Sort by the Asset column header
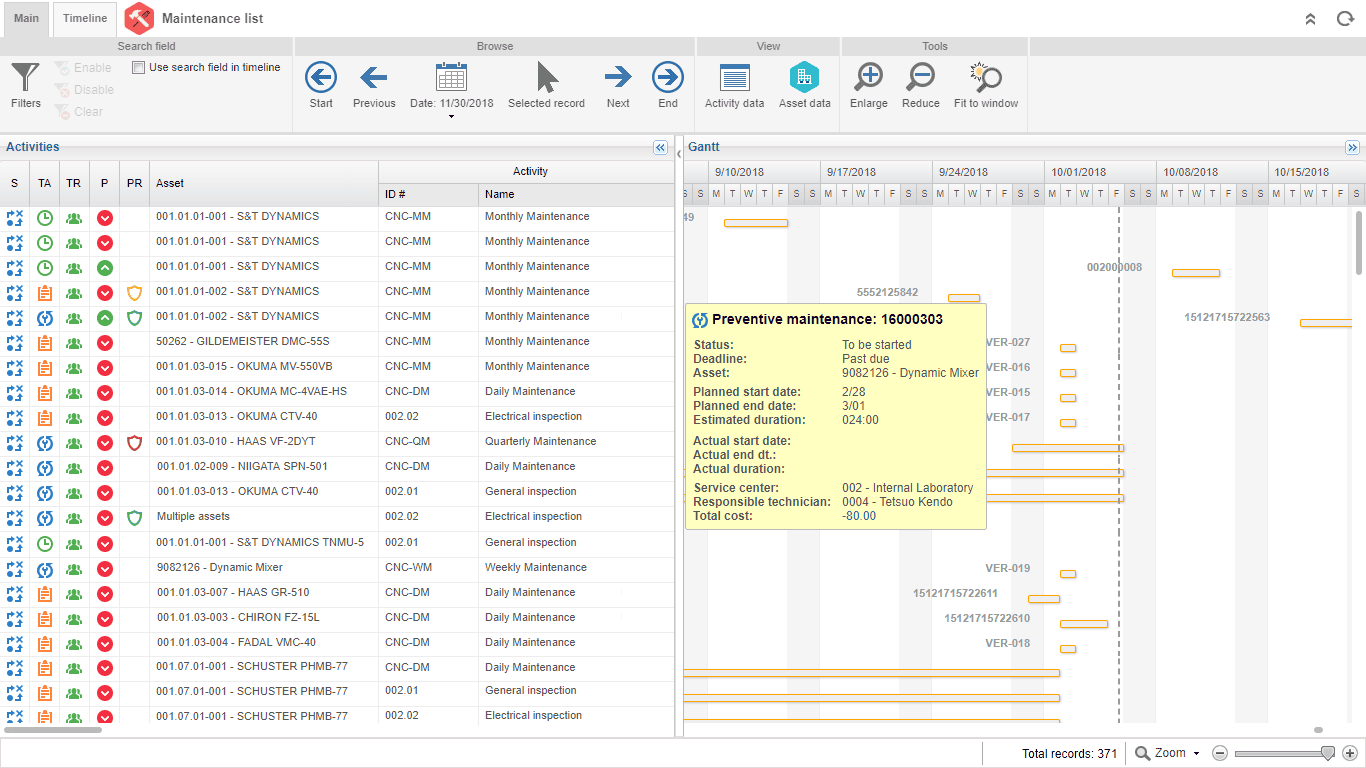This screenshot has width=1366, height=768. tap(264, 183)
